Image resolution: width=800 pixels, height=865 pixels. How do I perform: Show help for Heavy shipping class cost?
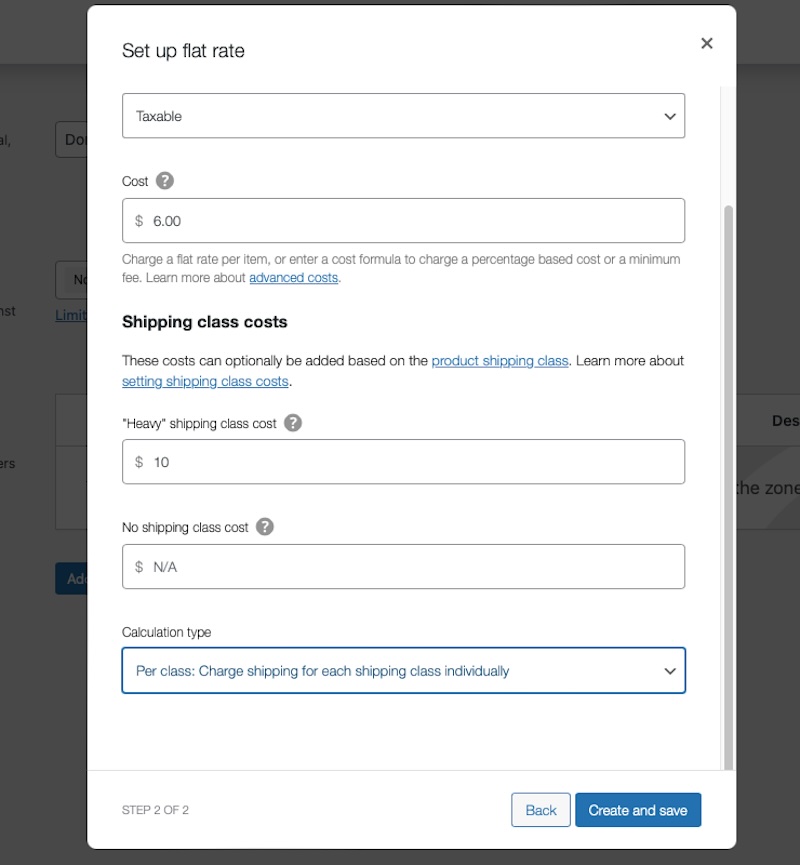(292, 423)
